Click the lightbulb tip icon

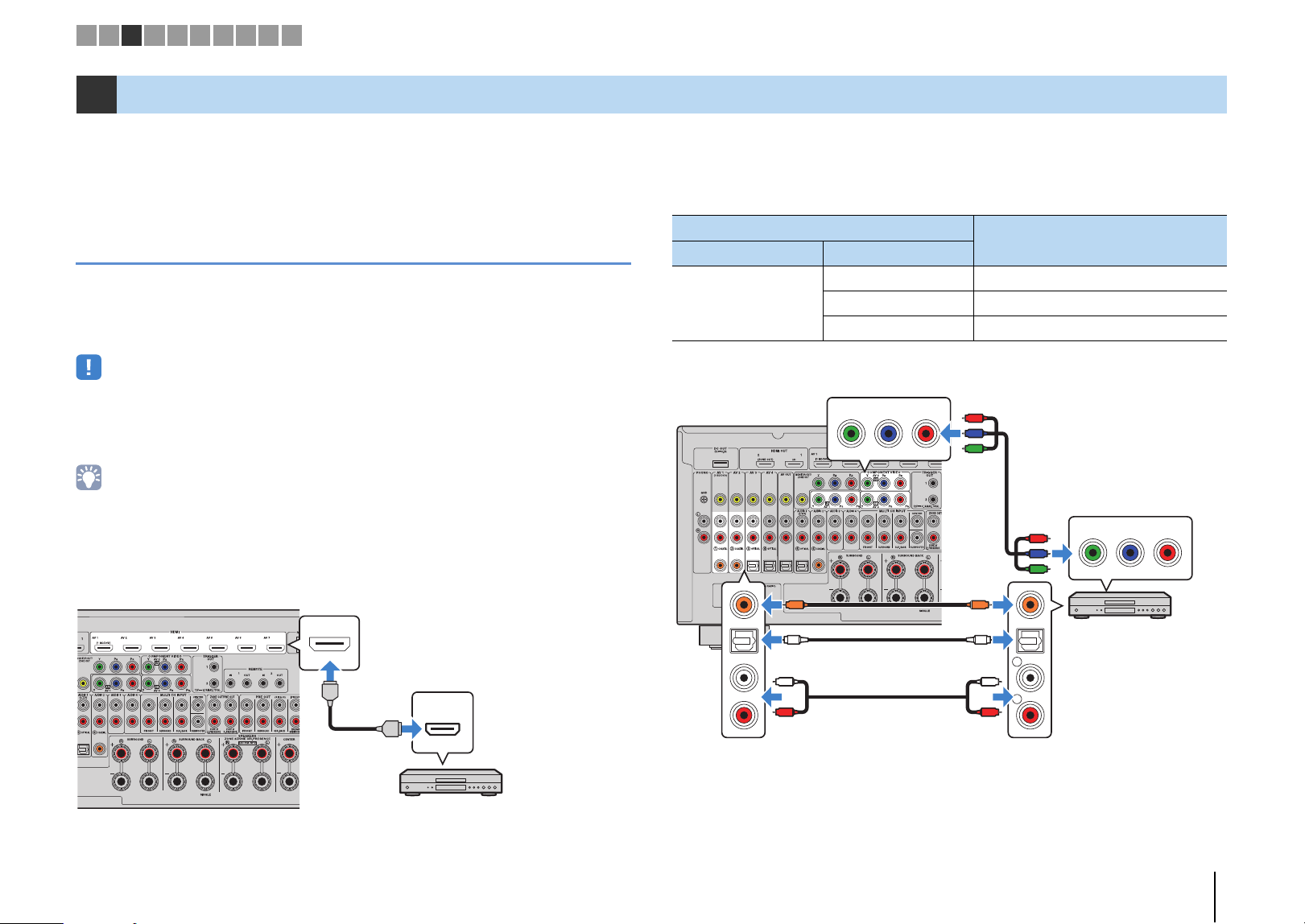89,478
